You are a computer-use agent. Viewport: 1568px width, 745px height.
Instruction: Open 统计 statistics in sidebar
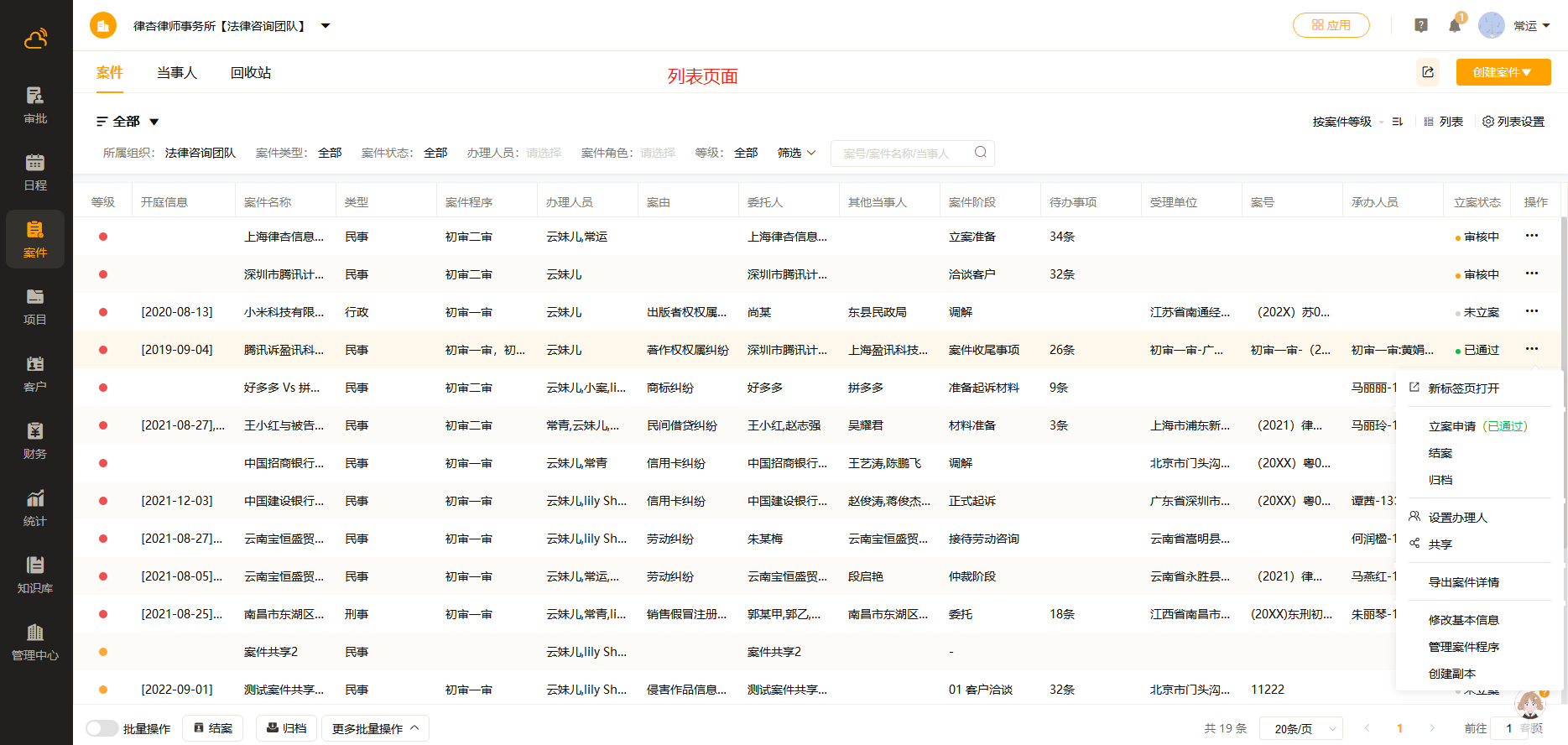click(35, 508)
